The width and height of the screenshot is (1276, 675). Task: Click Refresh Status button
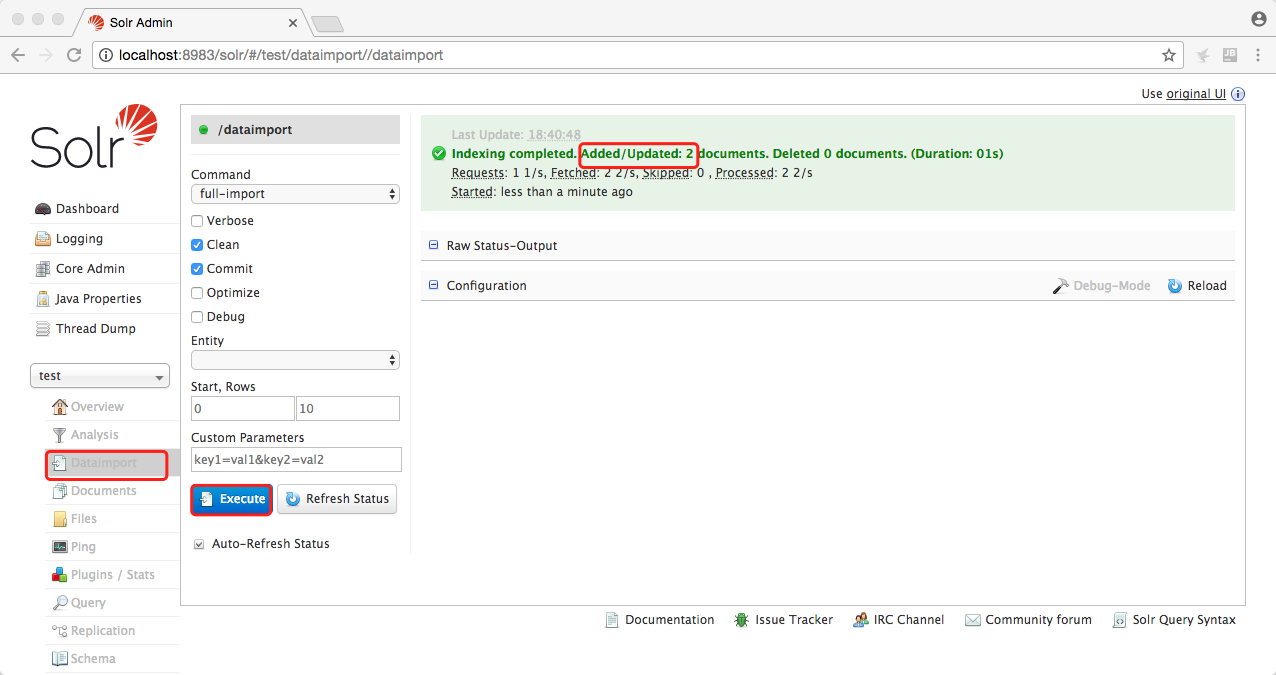pyautogui.click(x=337, y=499)
